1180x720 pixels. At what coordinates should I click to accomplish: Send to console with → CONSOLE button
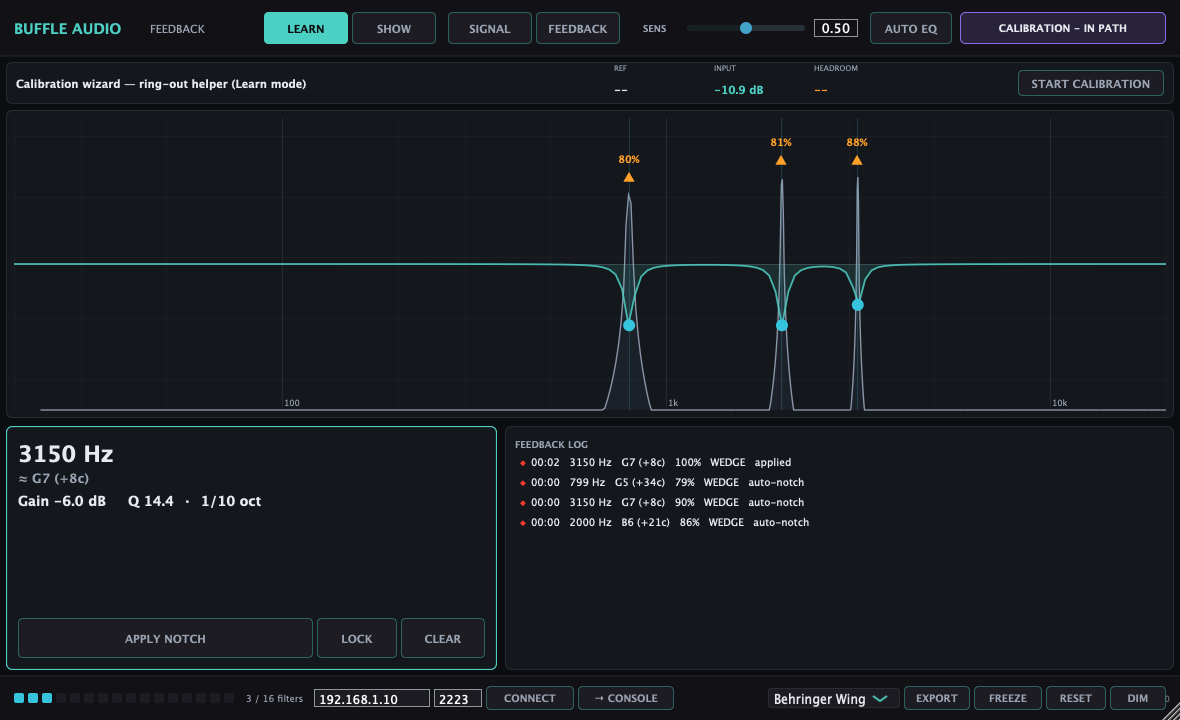625,698
